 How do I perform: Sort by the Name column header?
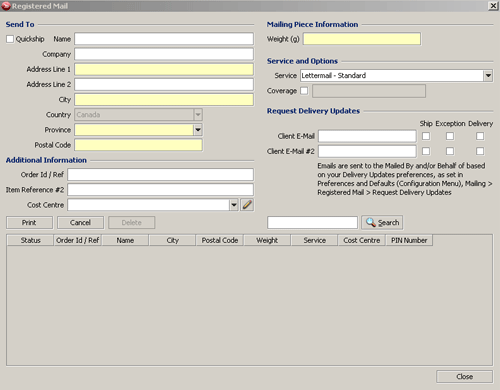pos(125,240)
